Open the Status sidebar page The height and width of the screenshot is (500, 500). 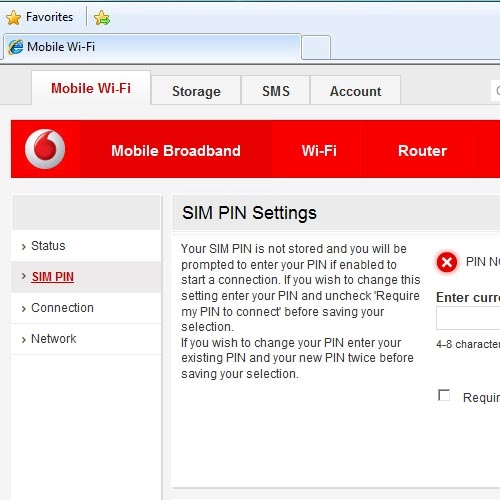(48, 246)
